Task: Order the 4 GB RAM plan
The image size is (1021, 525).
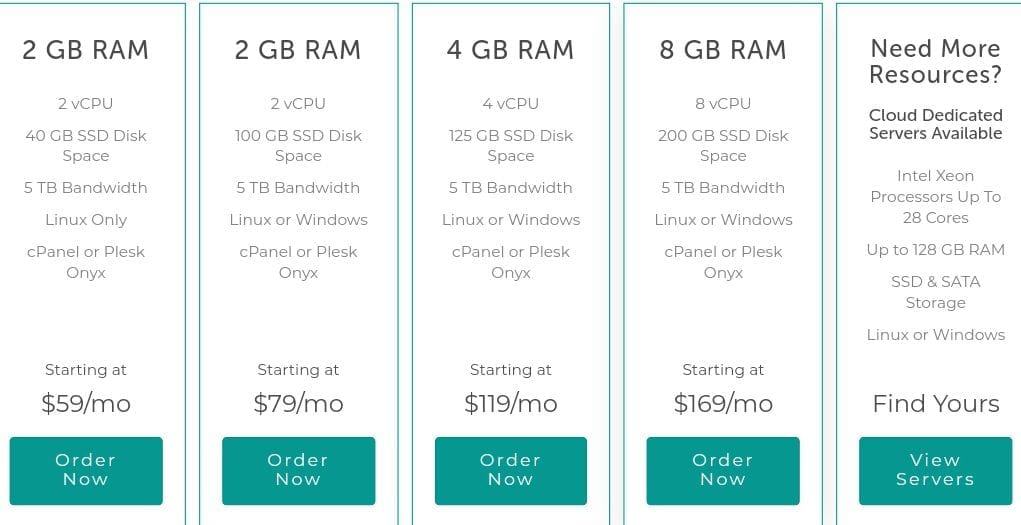Action: 510,470
